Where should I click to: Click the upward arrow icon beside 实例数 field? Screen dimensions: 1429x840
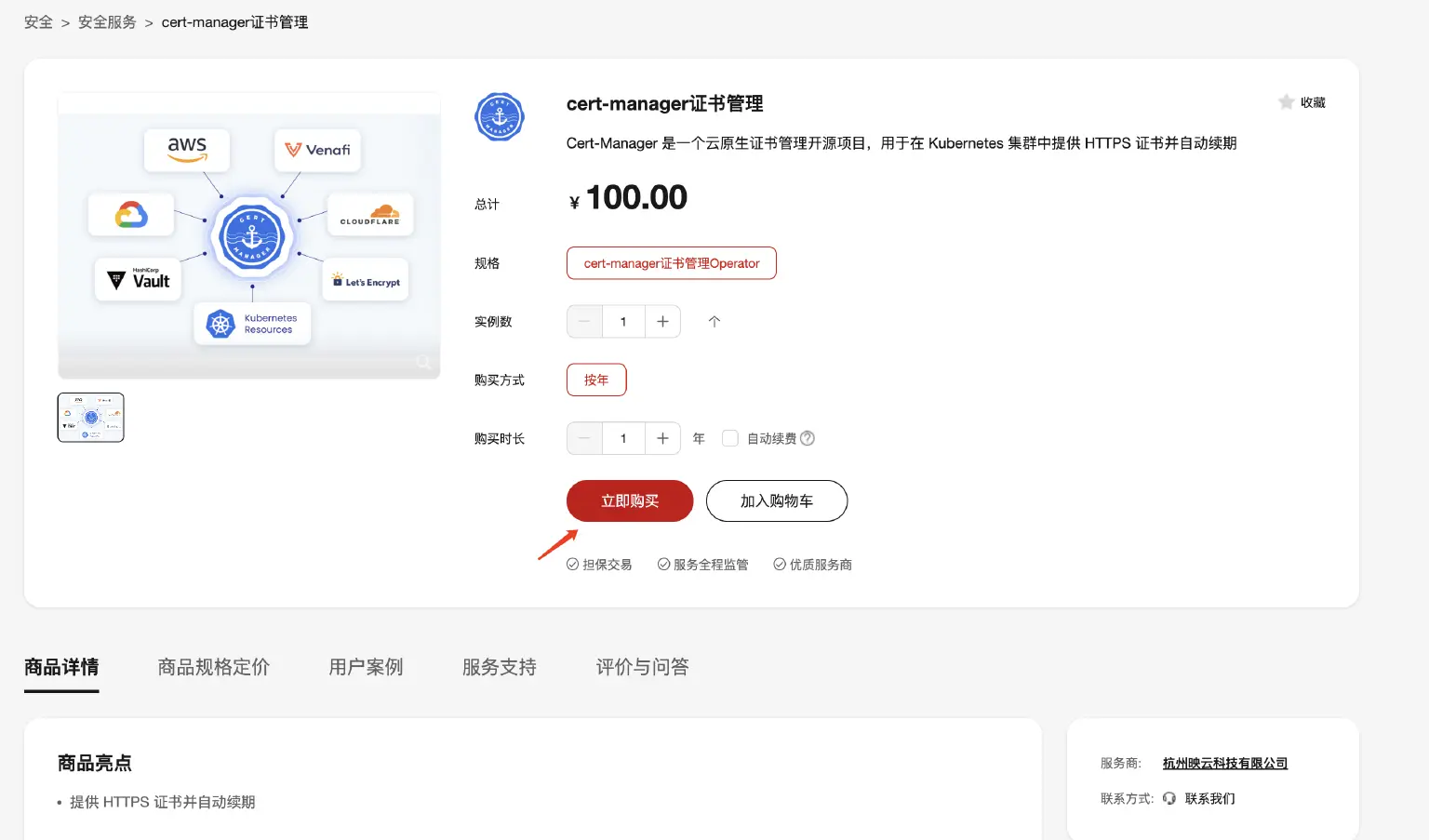point(714,321)
